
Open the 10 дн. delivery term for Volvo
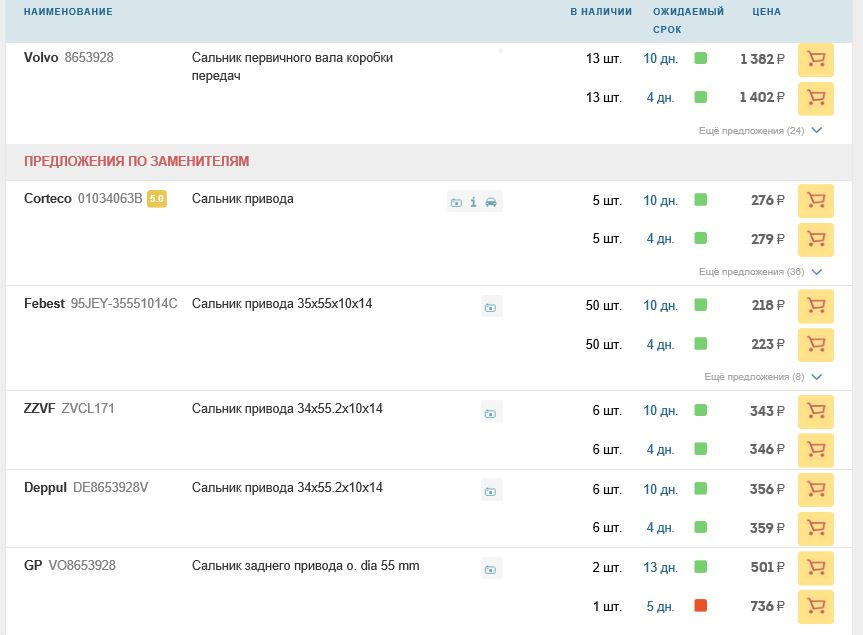pos(660,58)
